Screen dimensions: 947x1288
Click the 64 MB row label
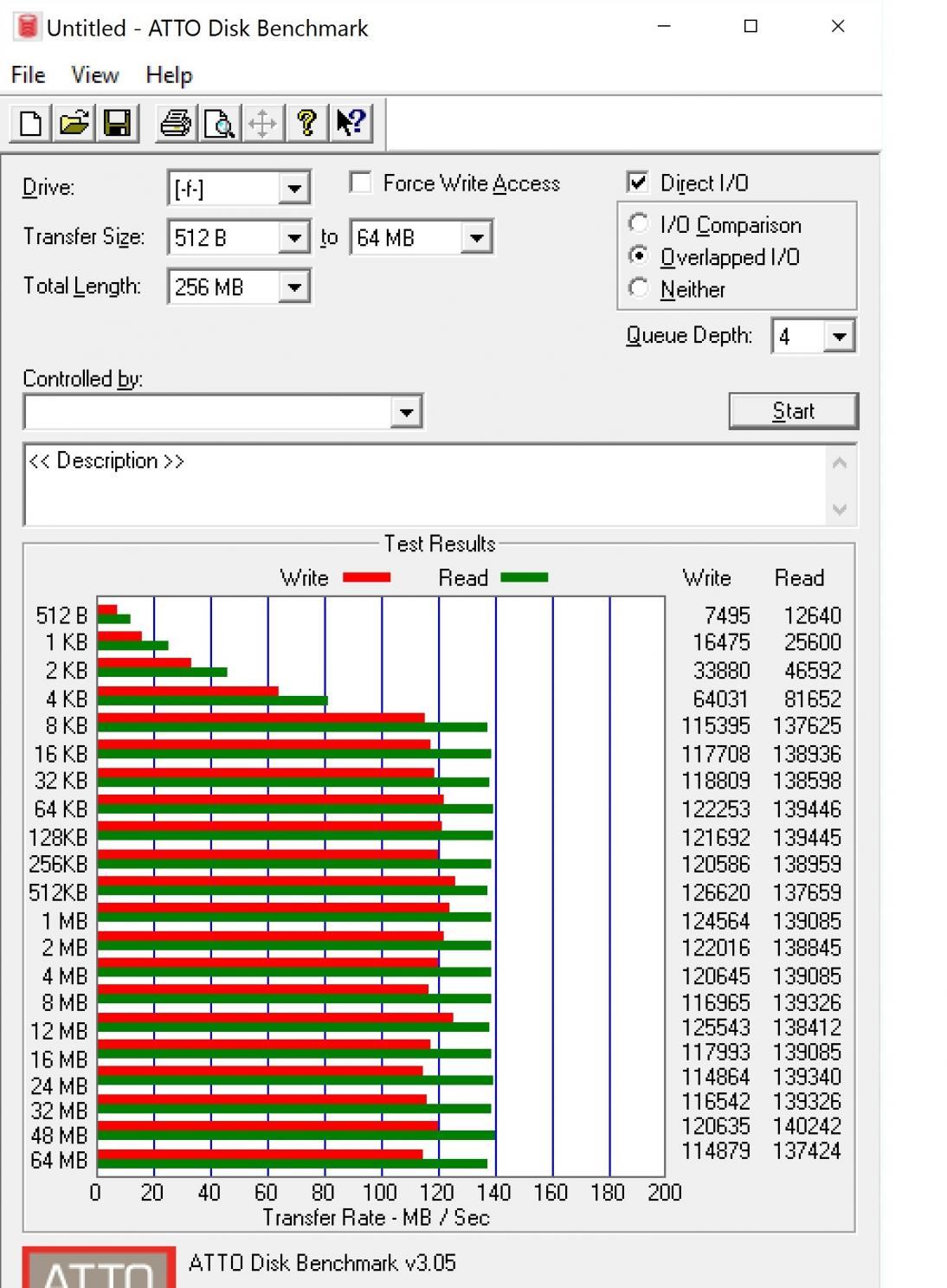tap(59, 1161)
